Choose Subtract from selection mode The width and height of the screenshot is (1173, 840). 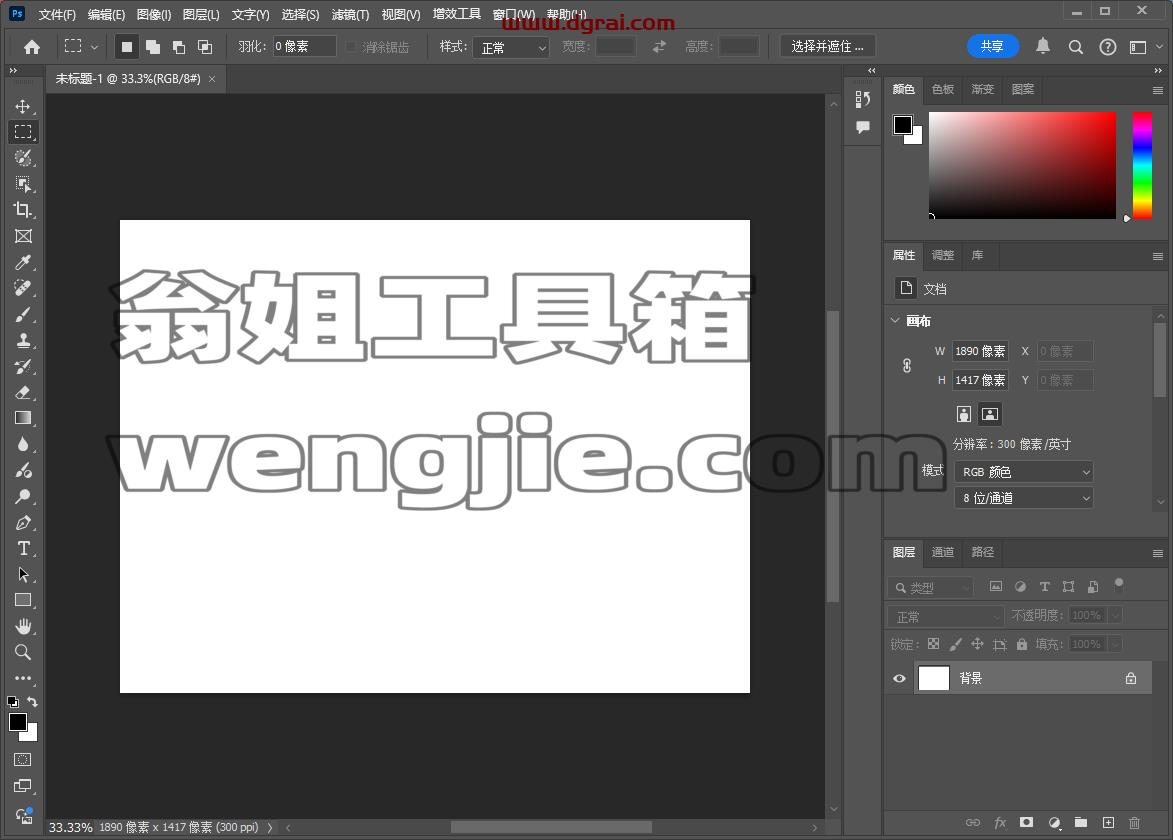179,47
